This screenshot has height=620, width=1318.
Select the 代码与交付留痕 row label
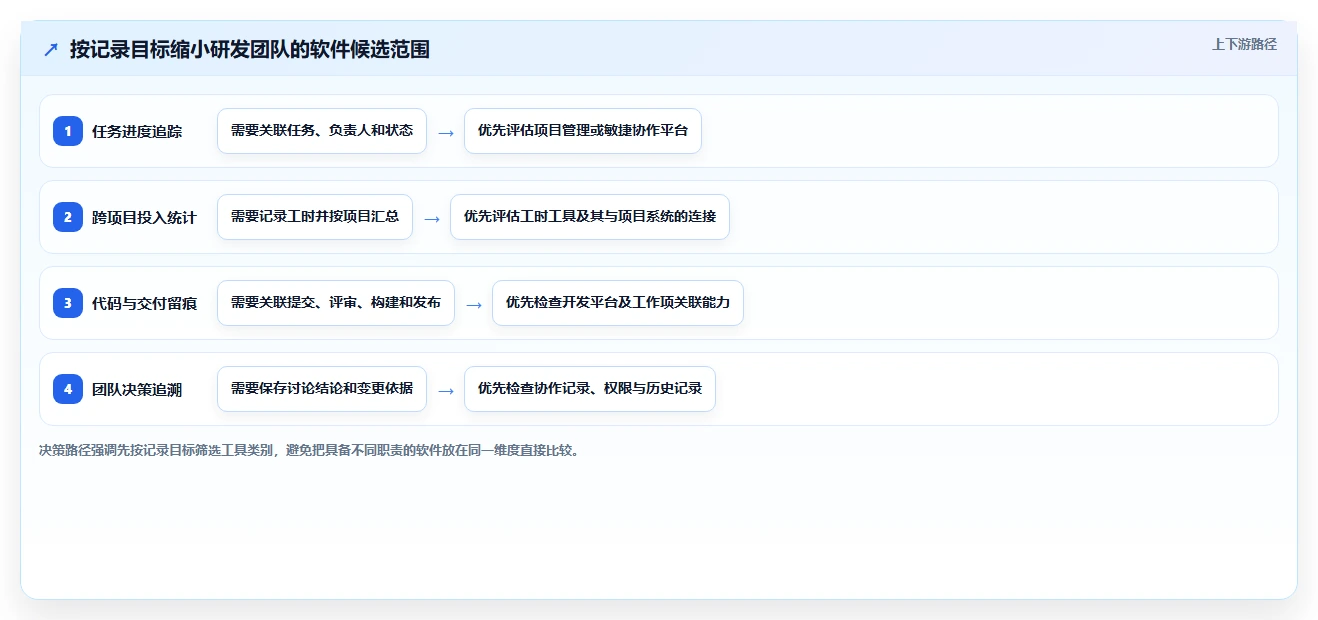[x=144, y=303]
